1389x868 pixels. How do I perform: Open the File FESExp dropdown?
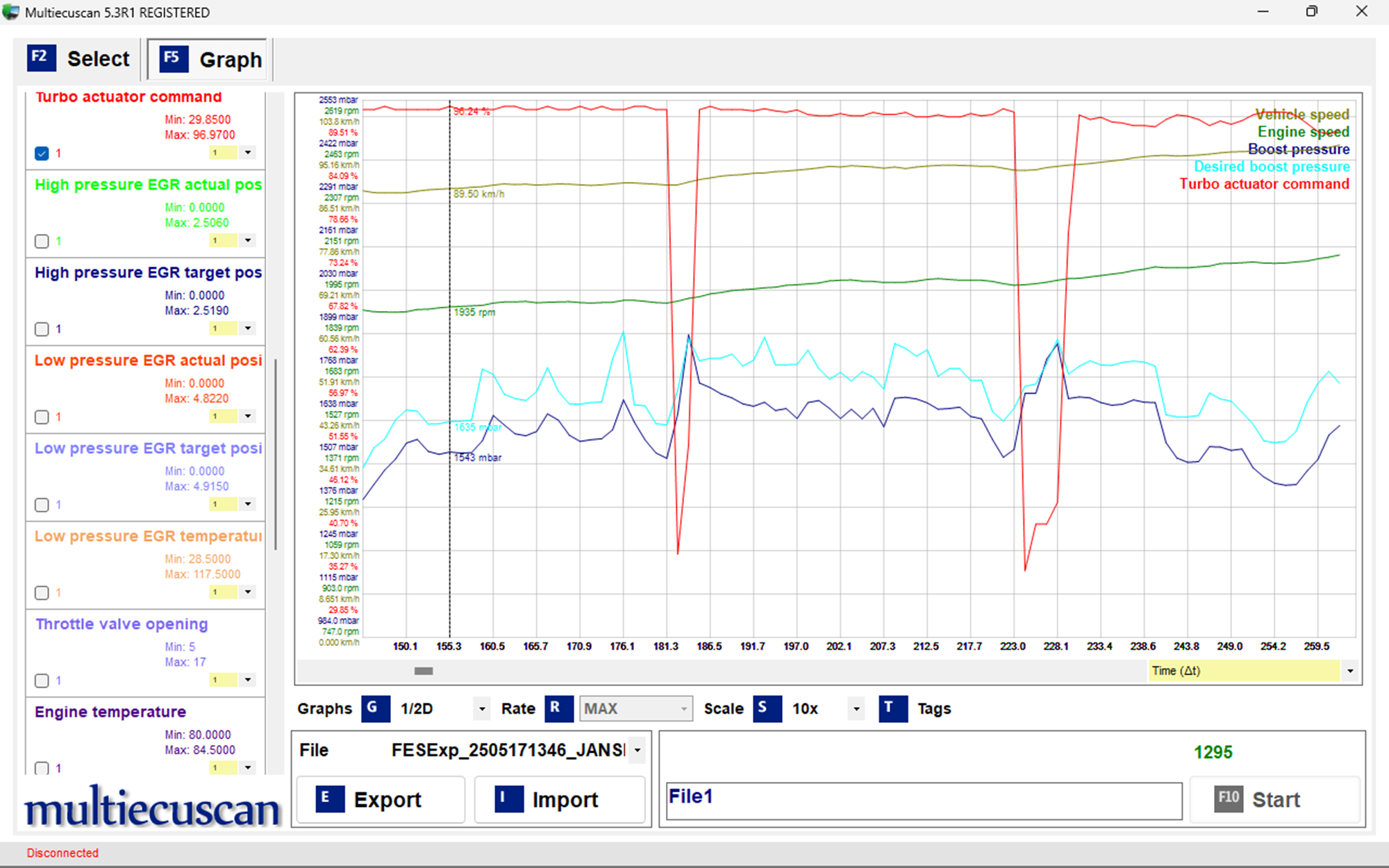(637, 750)
